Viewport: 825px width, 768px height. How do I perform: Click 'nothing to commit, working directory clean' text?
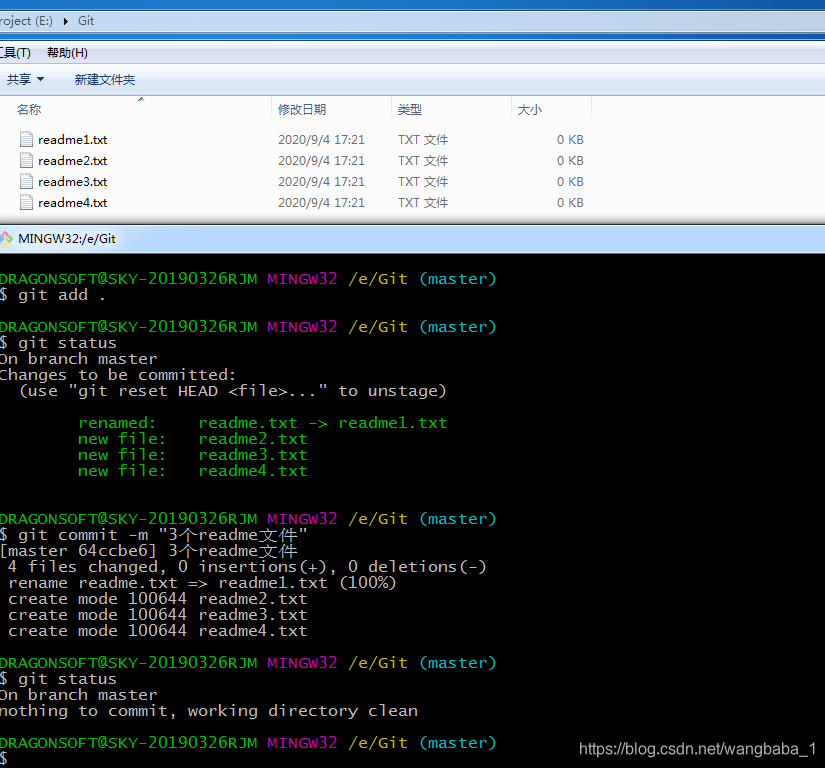pyautogui.click(x=209, y=711)
